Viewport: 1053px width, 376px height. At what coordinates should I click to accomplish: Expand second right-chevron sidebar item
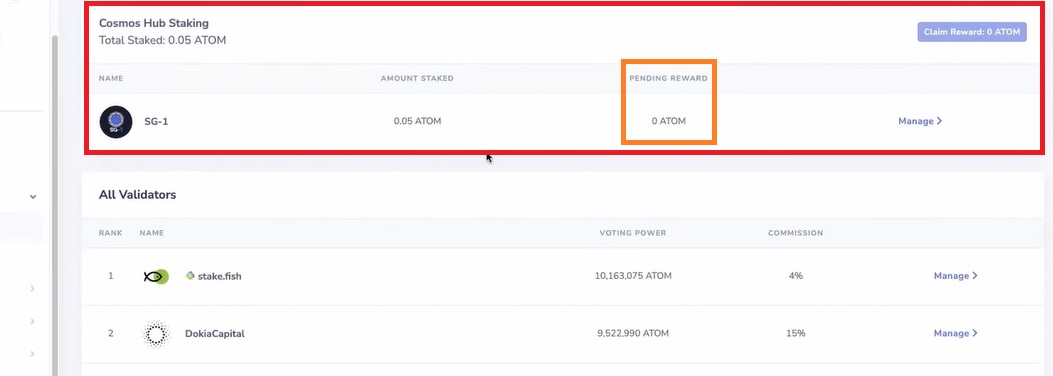[x=32, y=322]
